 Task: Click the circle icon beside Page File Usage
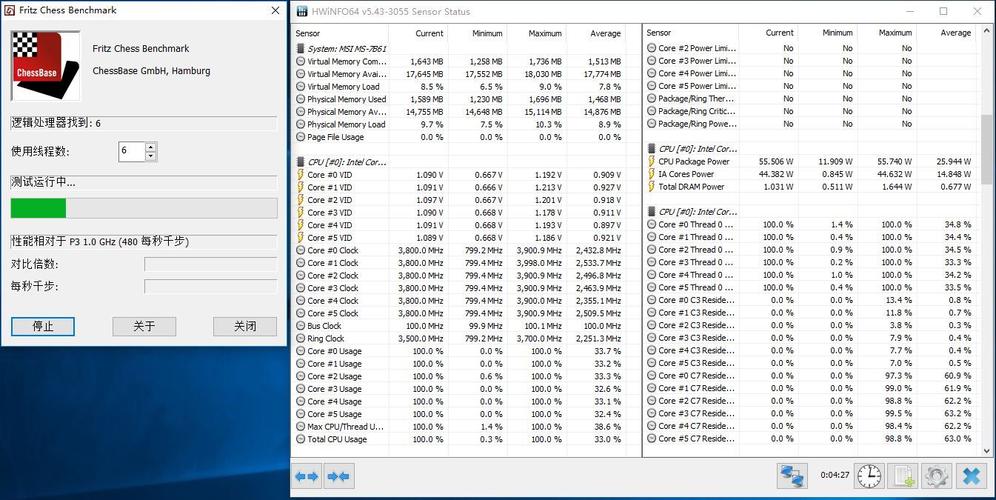click(x=300, y=137)
